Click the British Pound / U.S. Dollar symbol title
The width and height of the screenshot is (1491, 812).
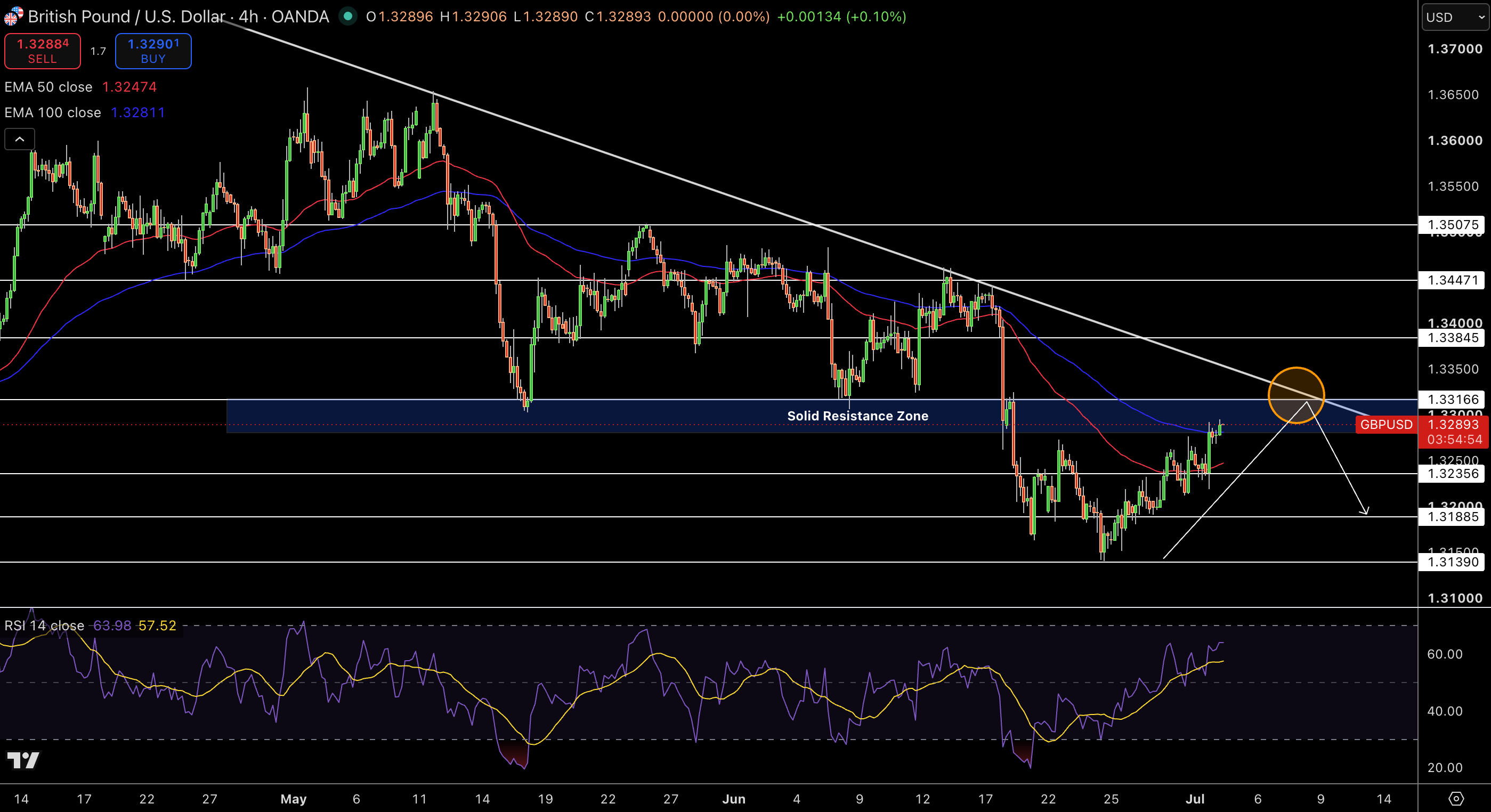[x=127, y=16]
